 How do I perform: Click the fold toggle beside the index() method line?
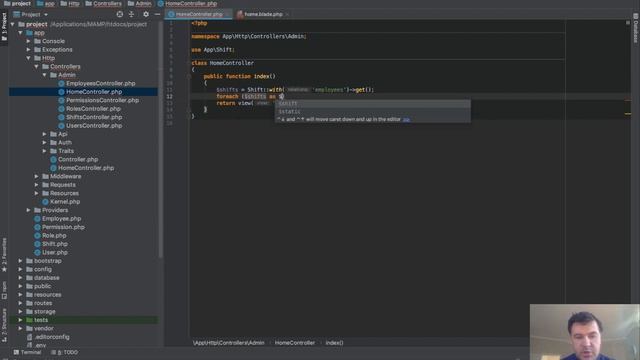pyautogui.click(x=189, y=76)
